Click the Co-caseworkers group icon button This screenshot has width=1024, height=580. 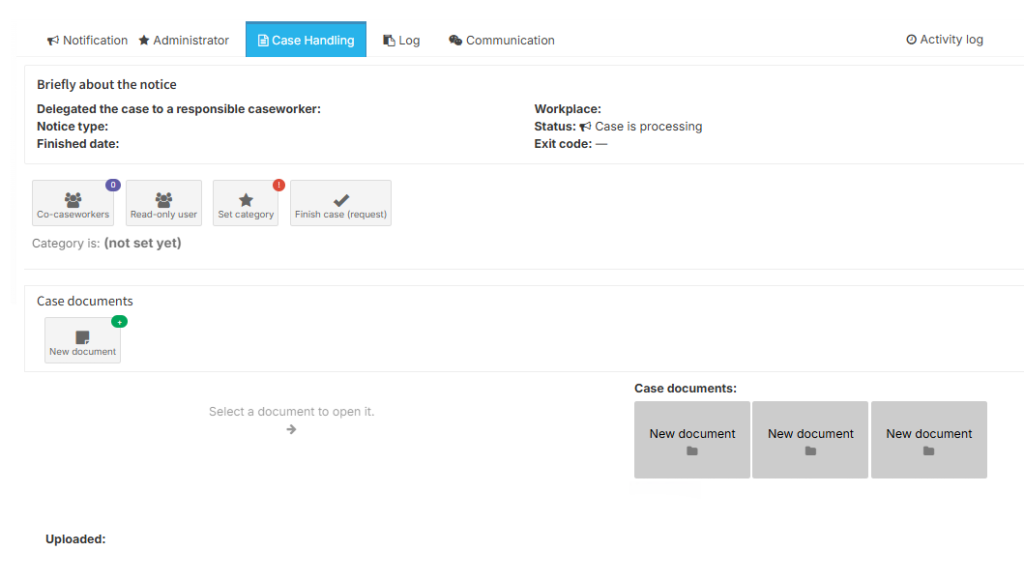tap(73, 203)
